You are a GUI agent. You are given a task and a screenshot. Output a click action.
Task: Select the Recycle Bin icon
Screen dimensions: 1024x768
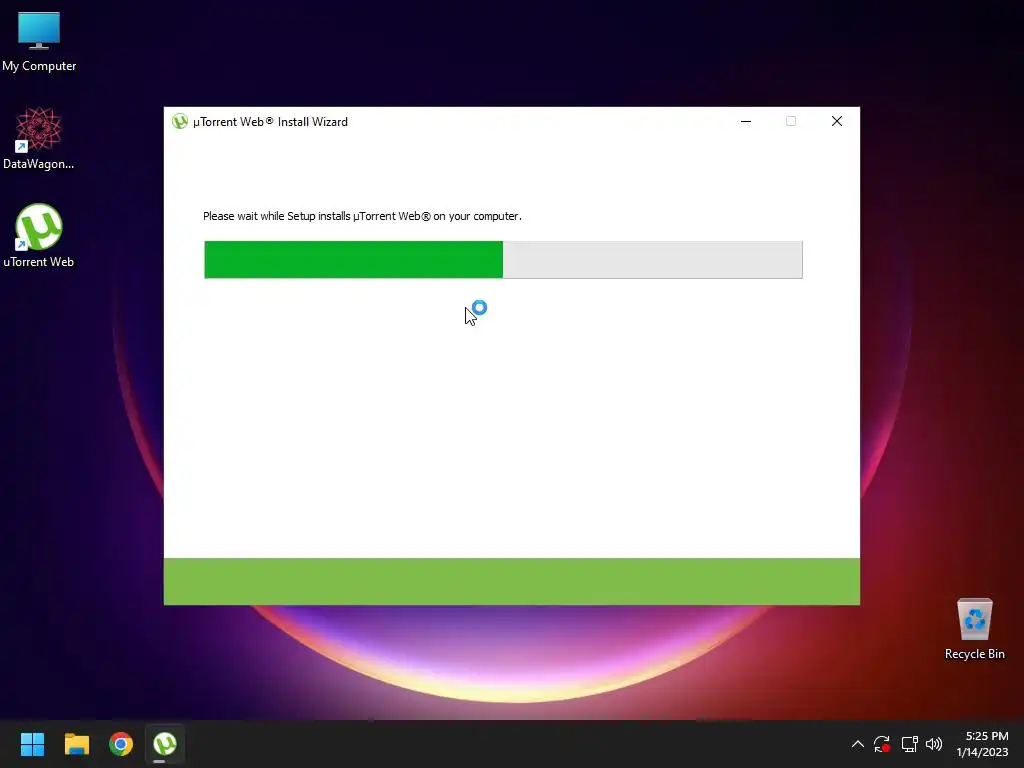[x=974, y=629]
